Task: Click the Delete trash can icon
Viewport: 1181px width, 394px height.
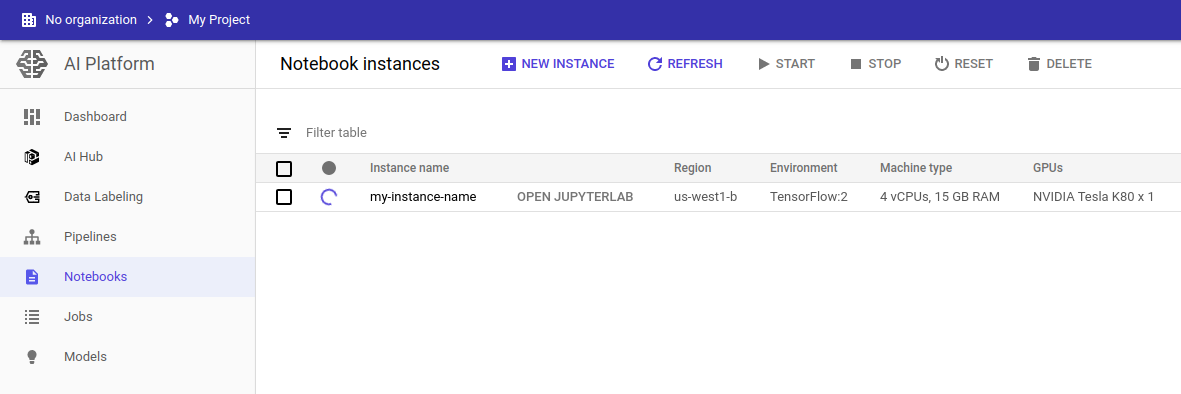Action: [1033, 64]
